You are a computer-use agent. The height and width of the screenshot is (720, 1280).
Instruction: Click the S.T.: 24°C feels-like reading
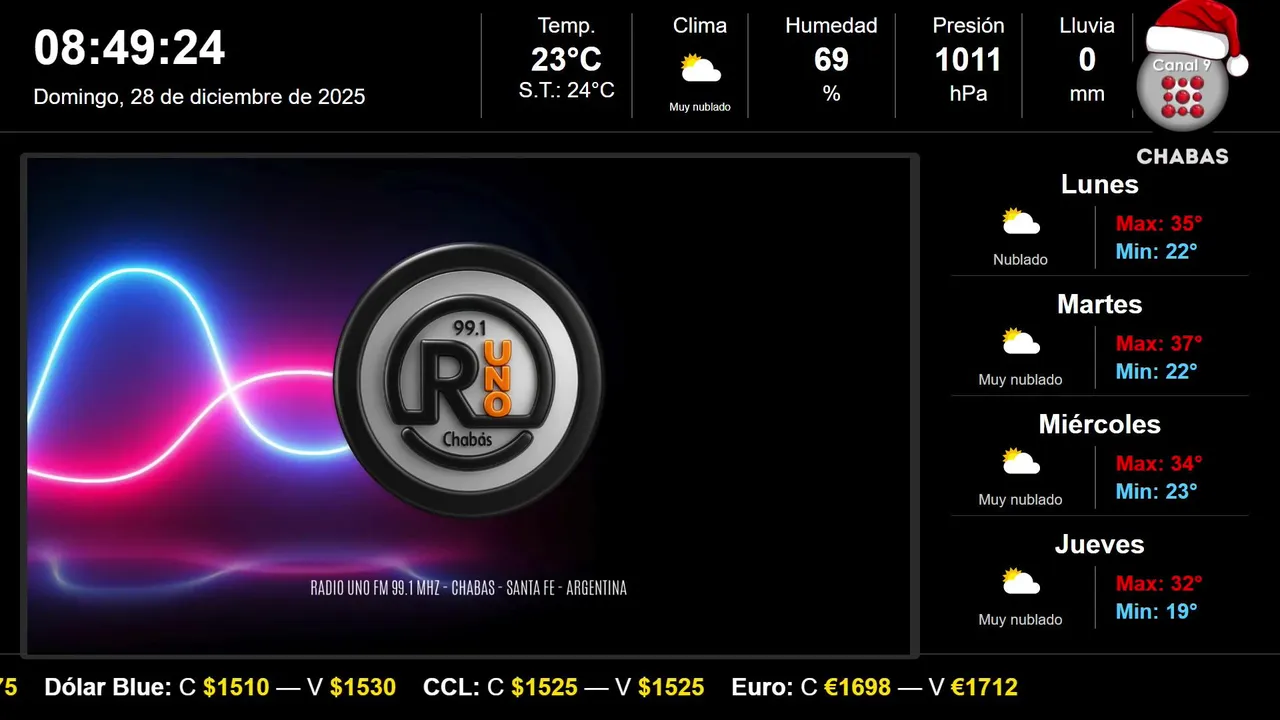click(566, 90)
